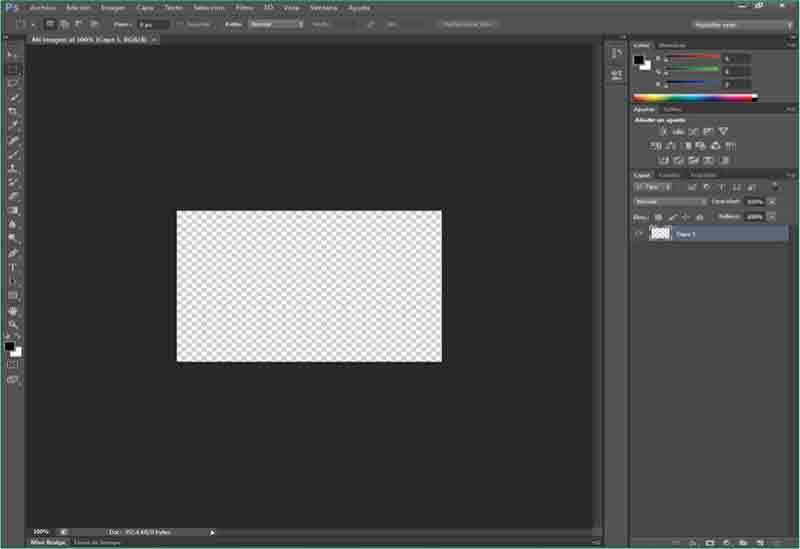Hide the Capa 1 layer visibility
800x549 pixels.
click(x=640, y=233)
